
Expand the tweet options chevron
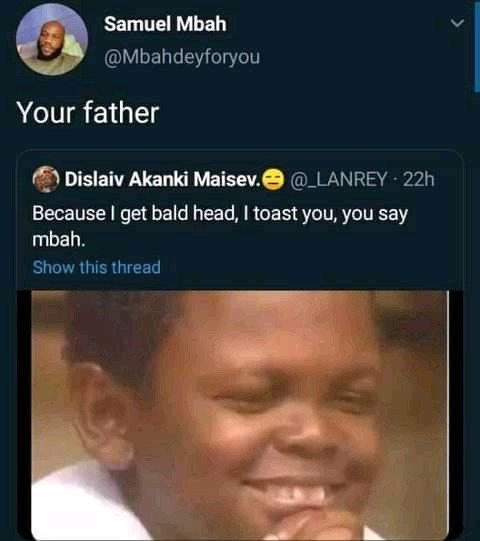[457, 23]
